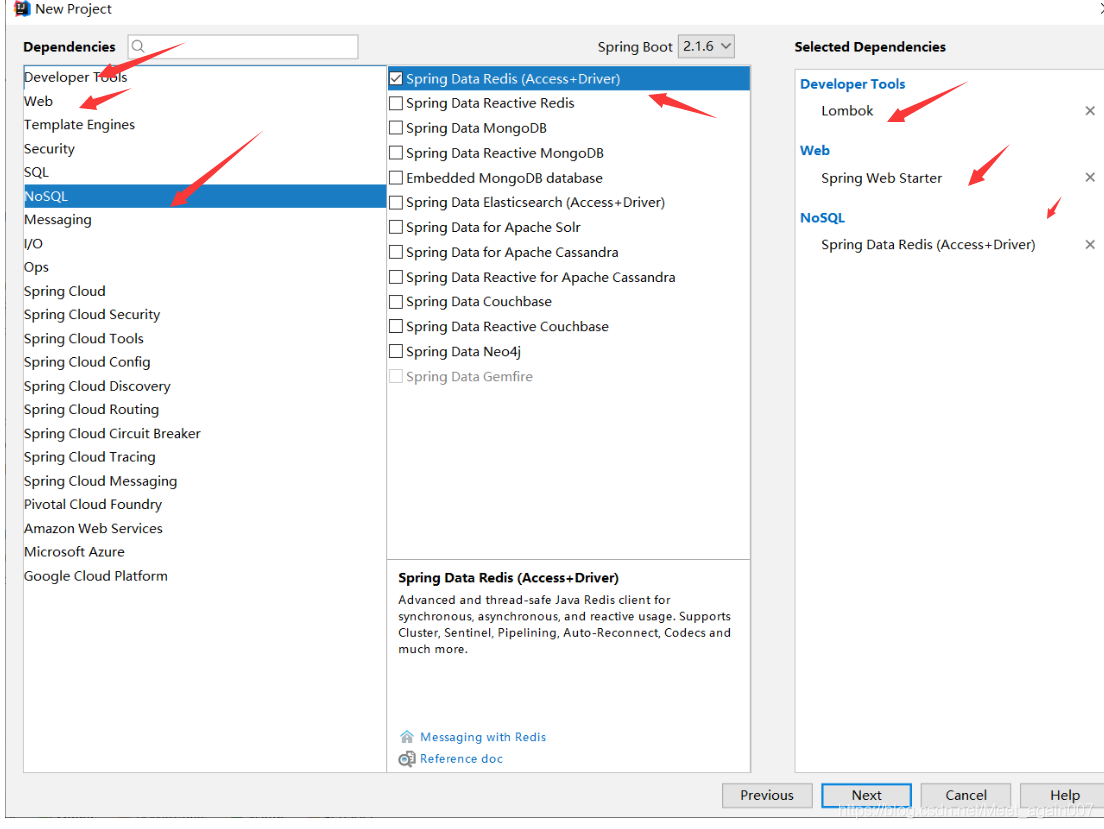Click the Reference doc icon
This screenshot has width=1104, height=829.
click(x=406, y=759)
